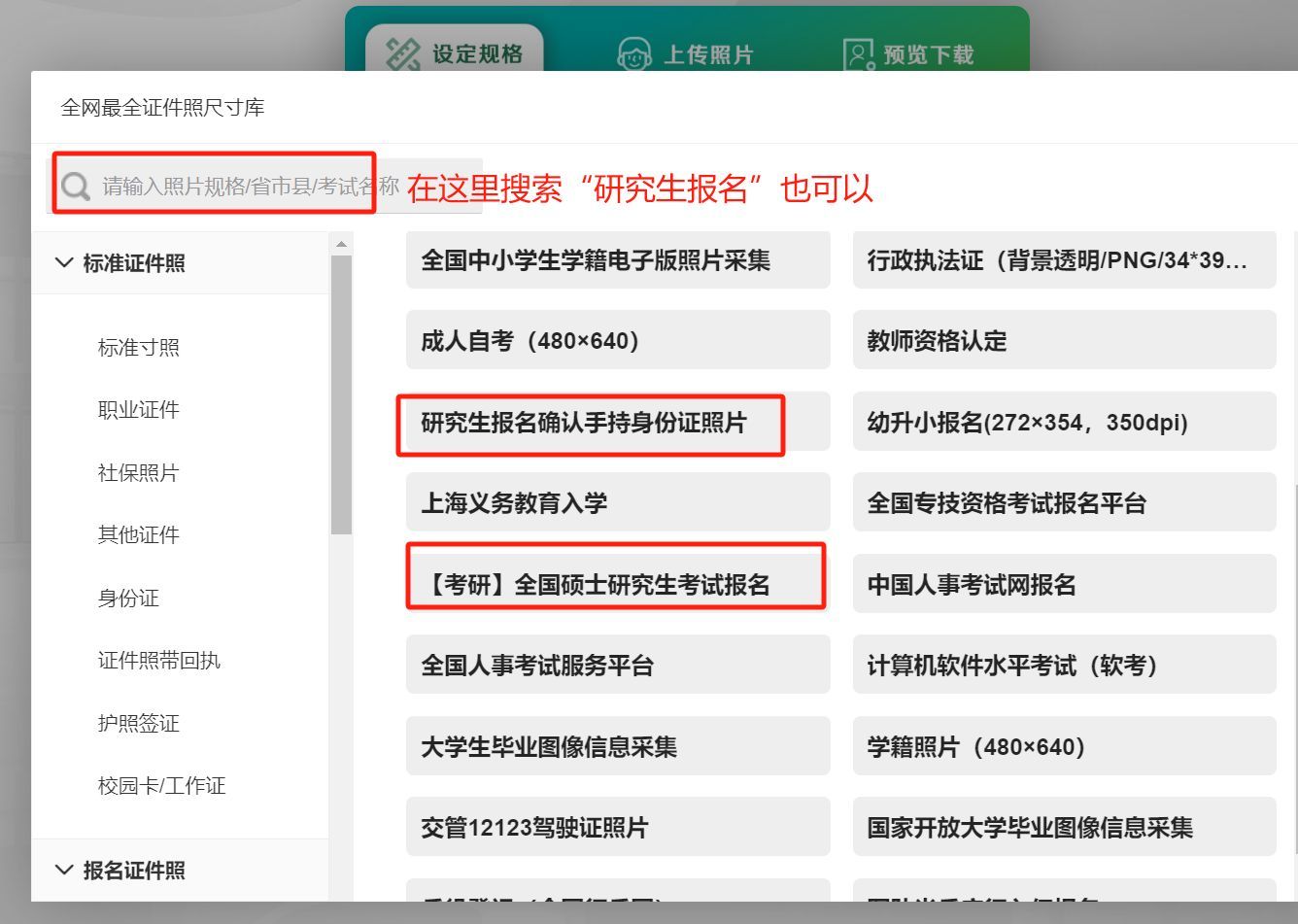Open the 护照签证 sidebar category
Screen dimensions: 1298x924
point(139,723)
